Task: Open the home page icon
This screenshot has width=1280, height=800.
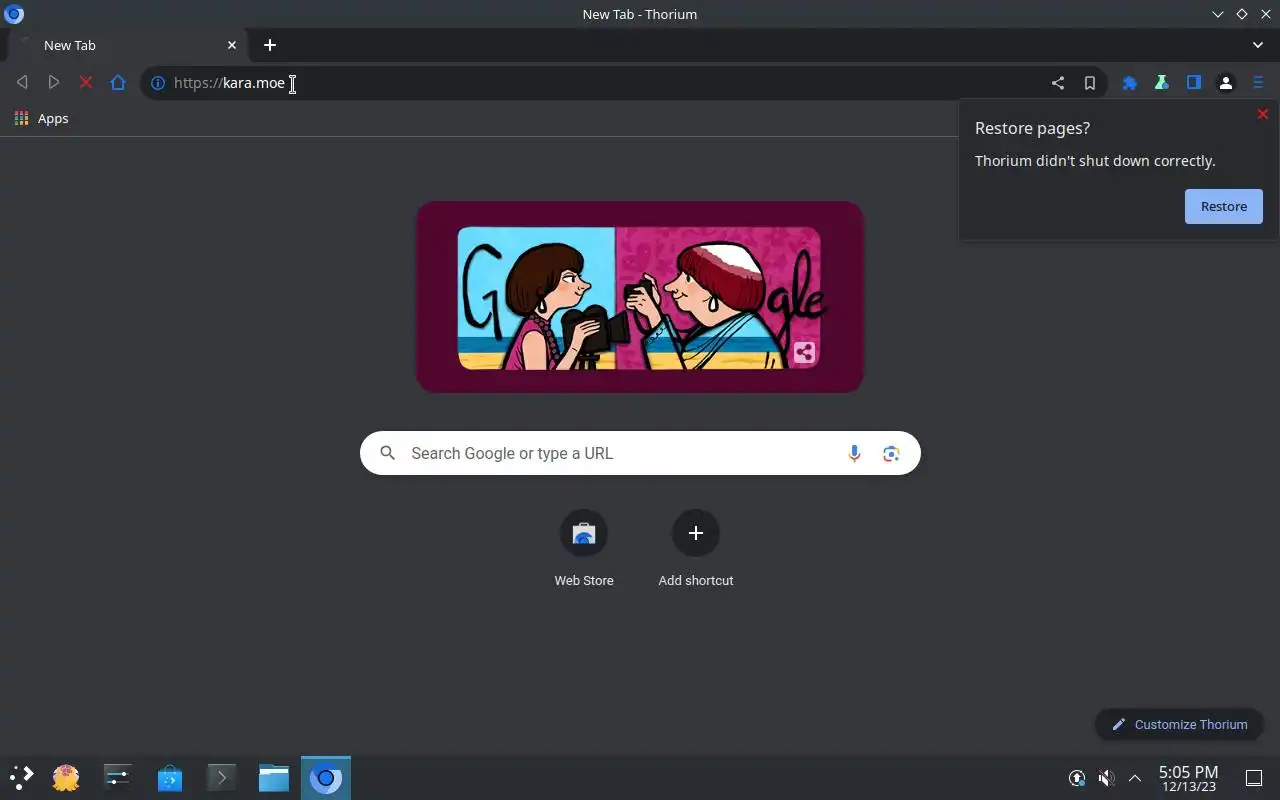Action: pos(118,83)
